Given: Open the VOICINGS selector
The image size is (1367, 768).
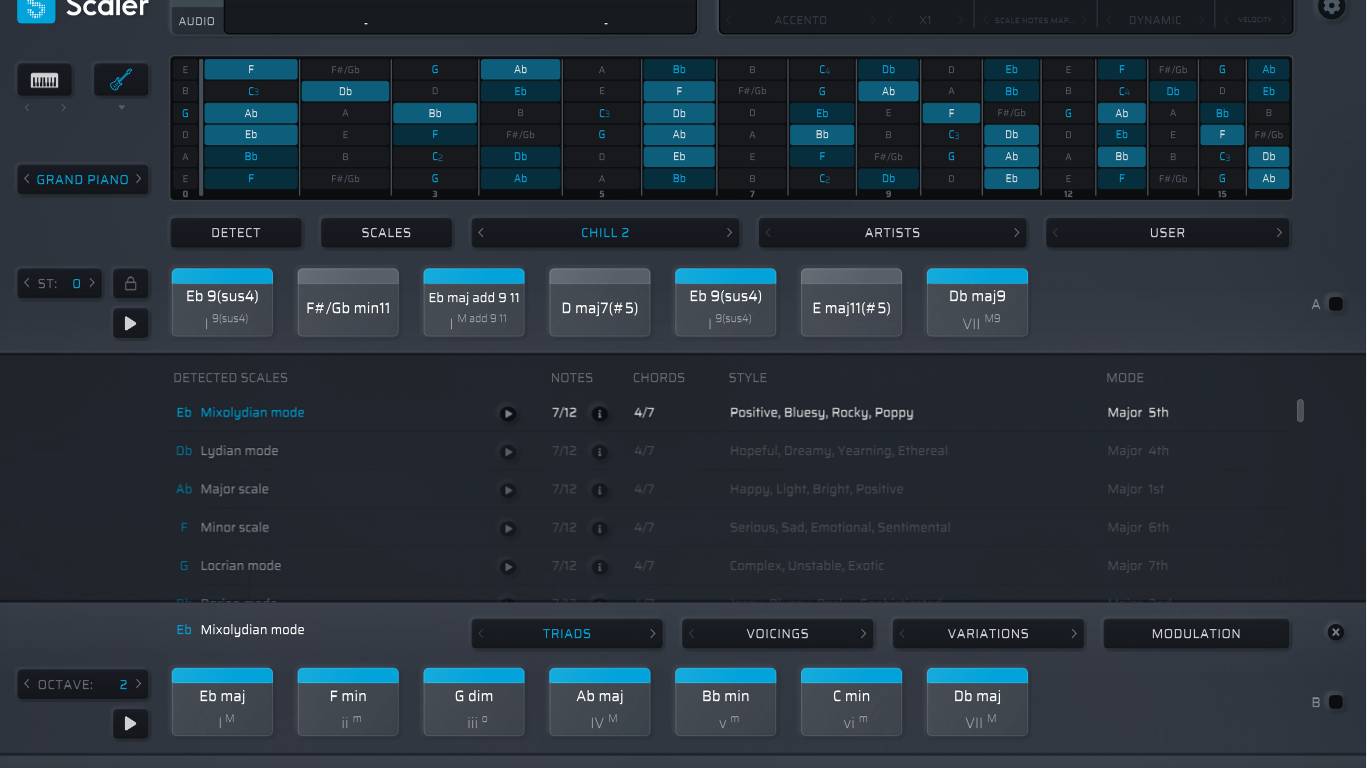Looking at the screenshot, I should tap(777, 634).
